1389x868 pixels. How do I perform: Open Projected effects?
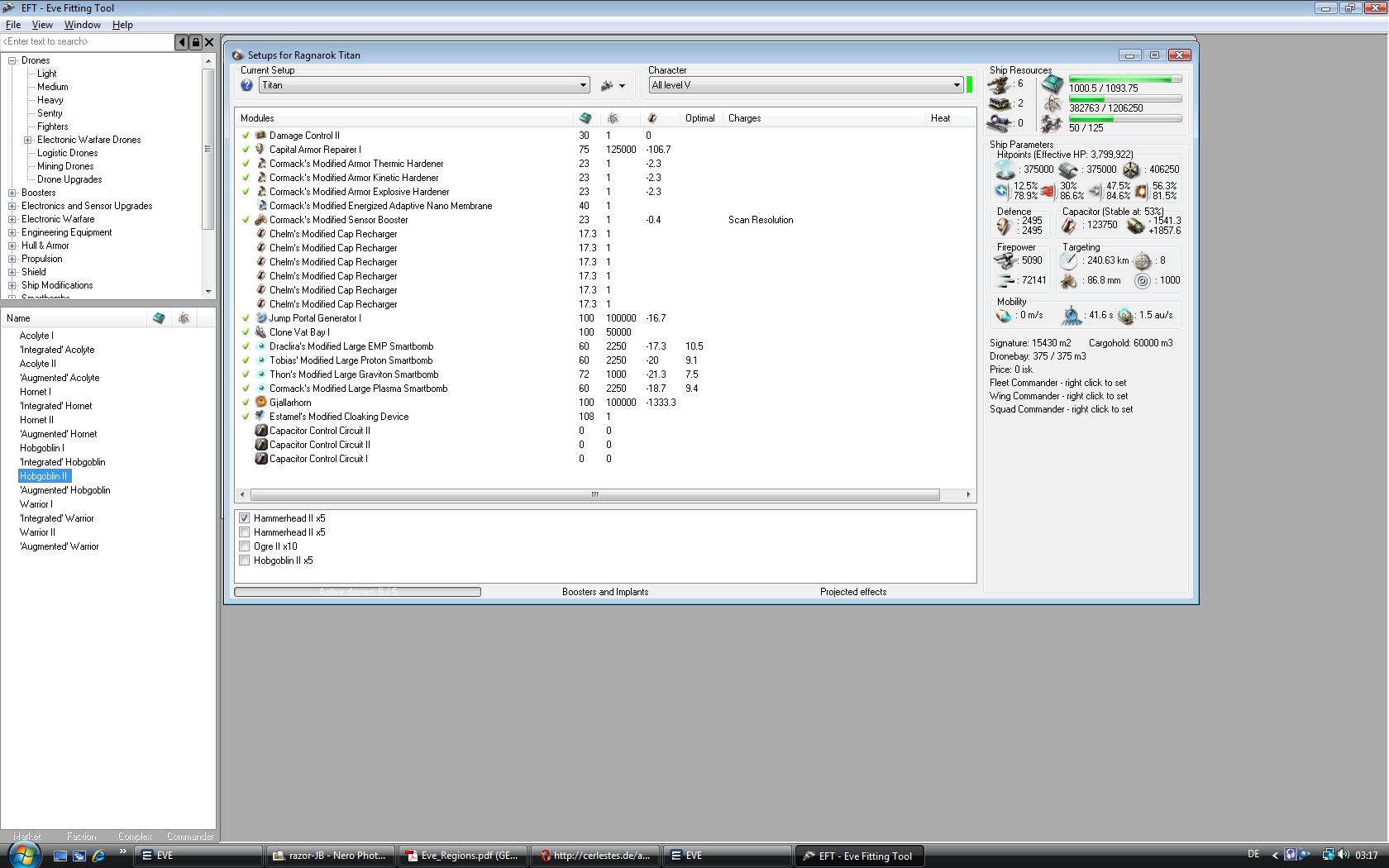[853, 592]
